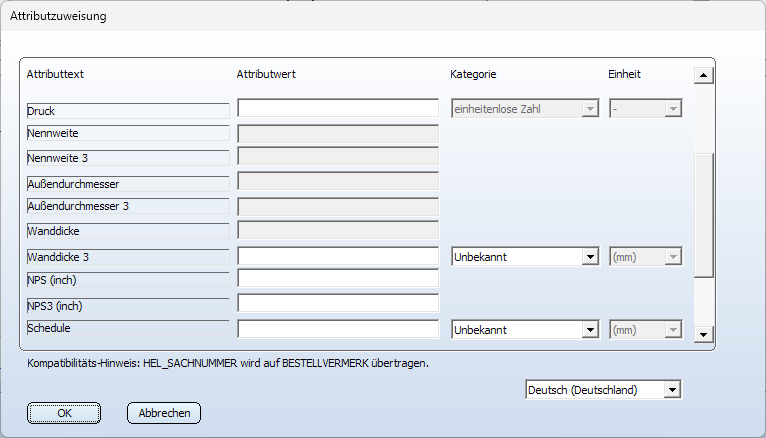Screen dimensions: 766x438
Task: Open the (mm) unit dropdown for Wanddicke 3
Action: tap(645, 257)
